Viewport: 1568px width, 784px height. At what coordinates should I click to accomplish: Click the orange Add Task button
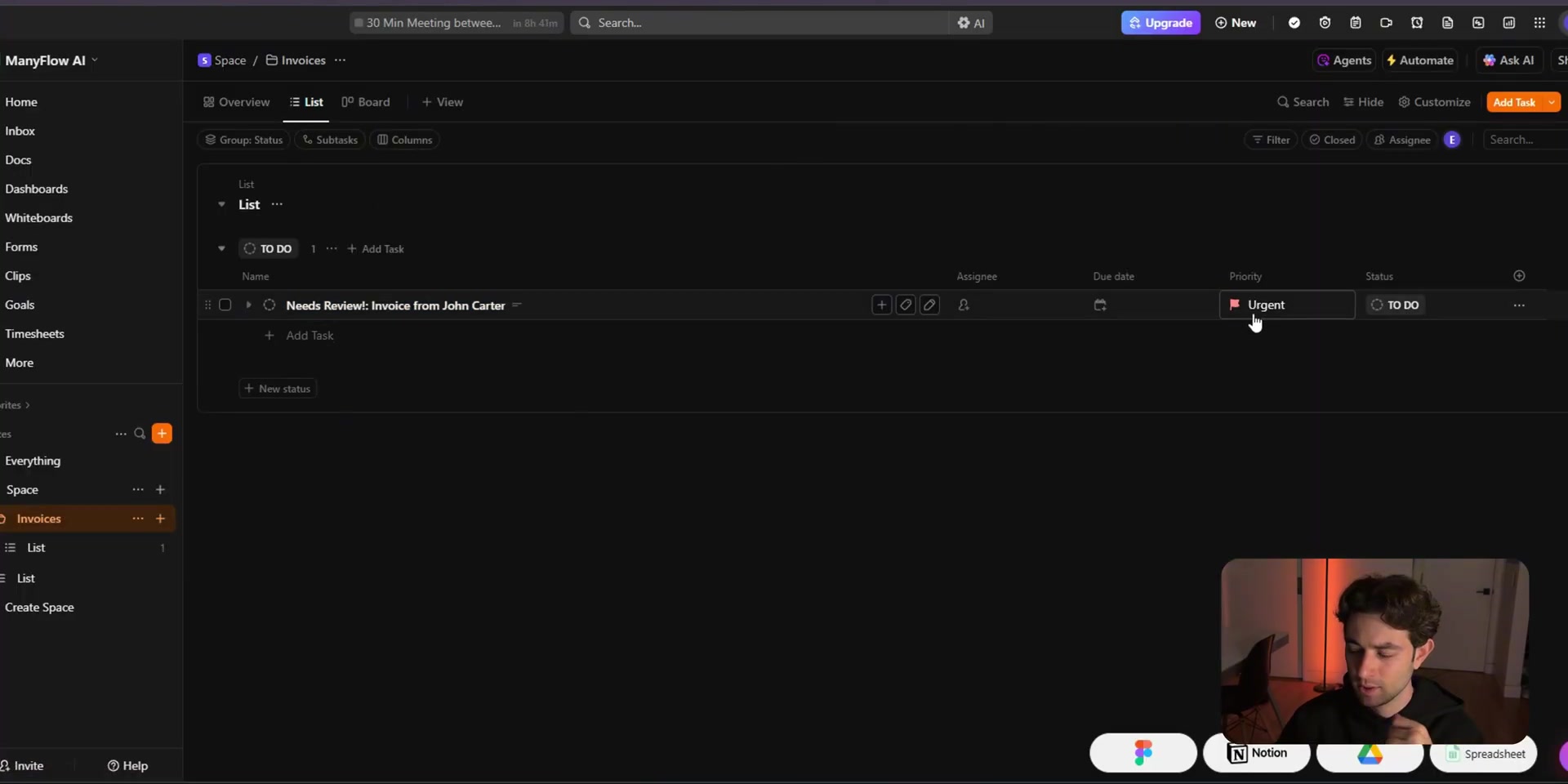pyautogui.click(x=1514, y=102)
